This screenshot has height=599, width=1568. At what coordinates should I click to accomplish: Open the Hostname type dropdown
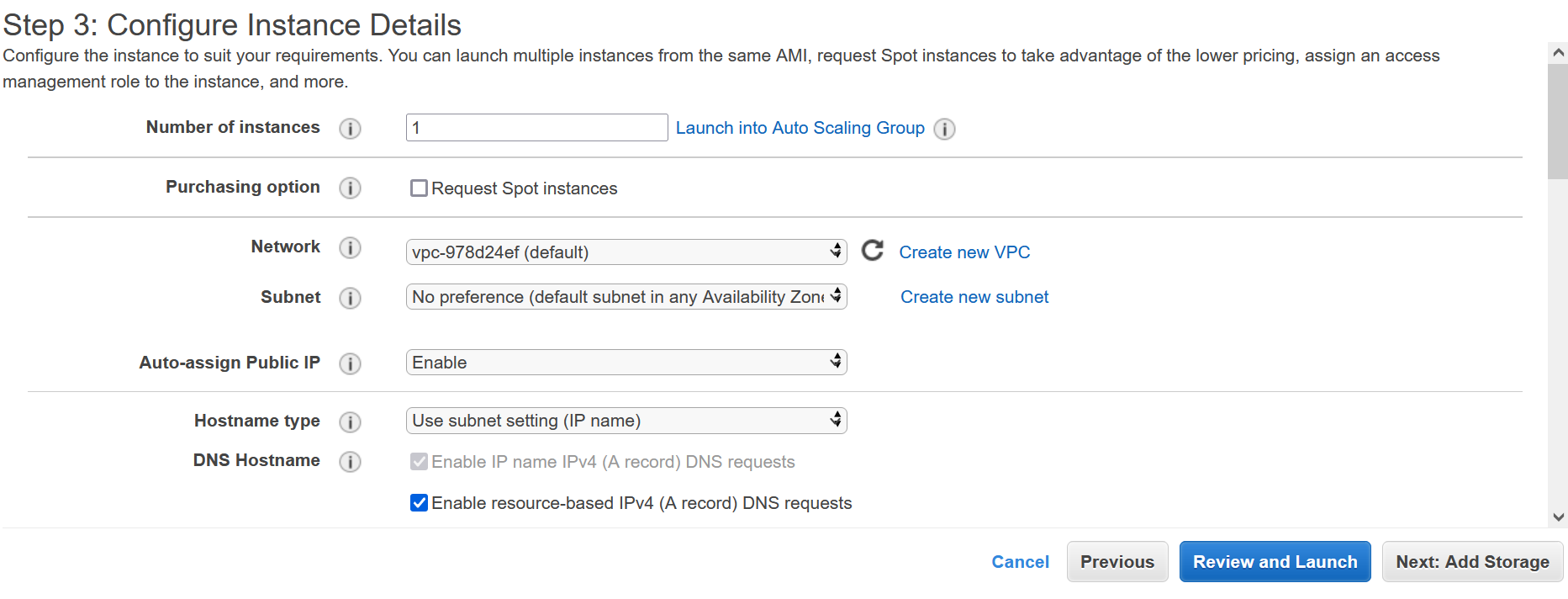tap(626, 421)
